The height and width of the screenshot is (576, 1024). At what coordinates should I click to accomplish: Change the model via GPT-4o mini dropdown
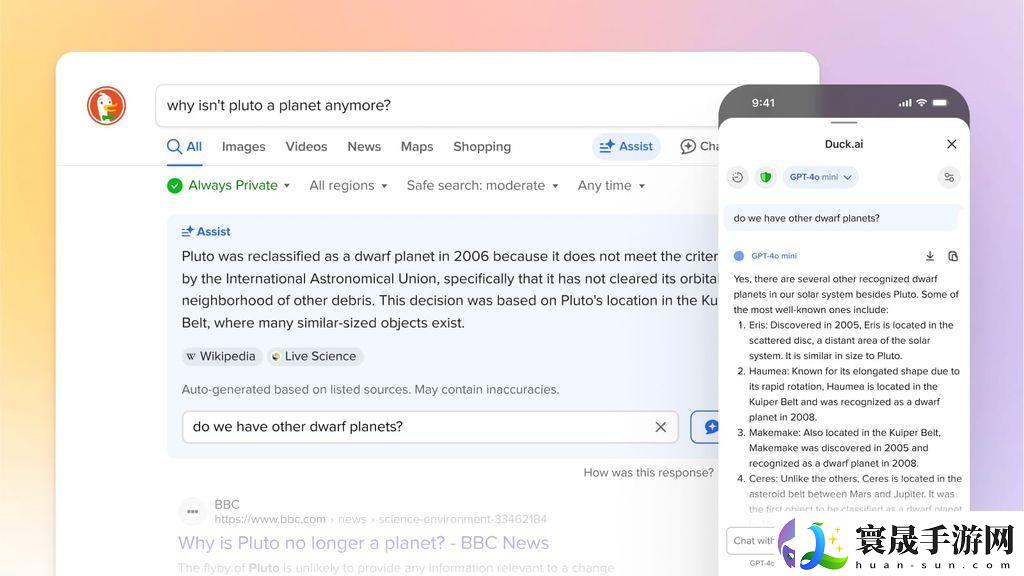820,177
